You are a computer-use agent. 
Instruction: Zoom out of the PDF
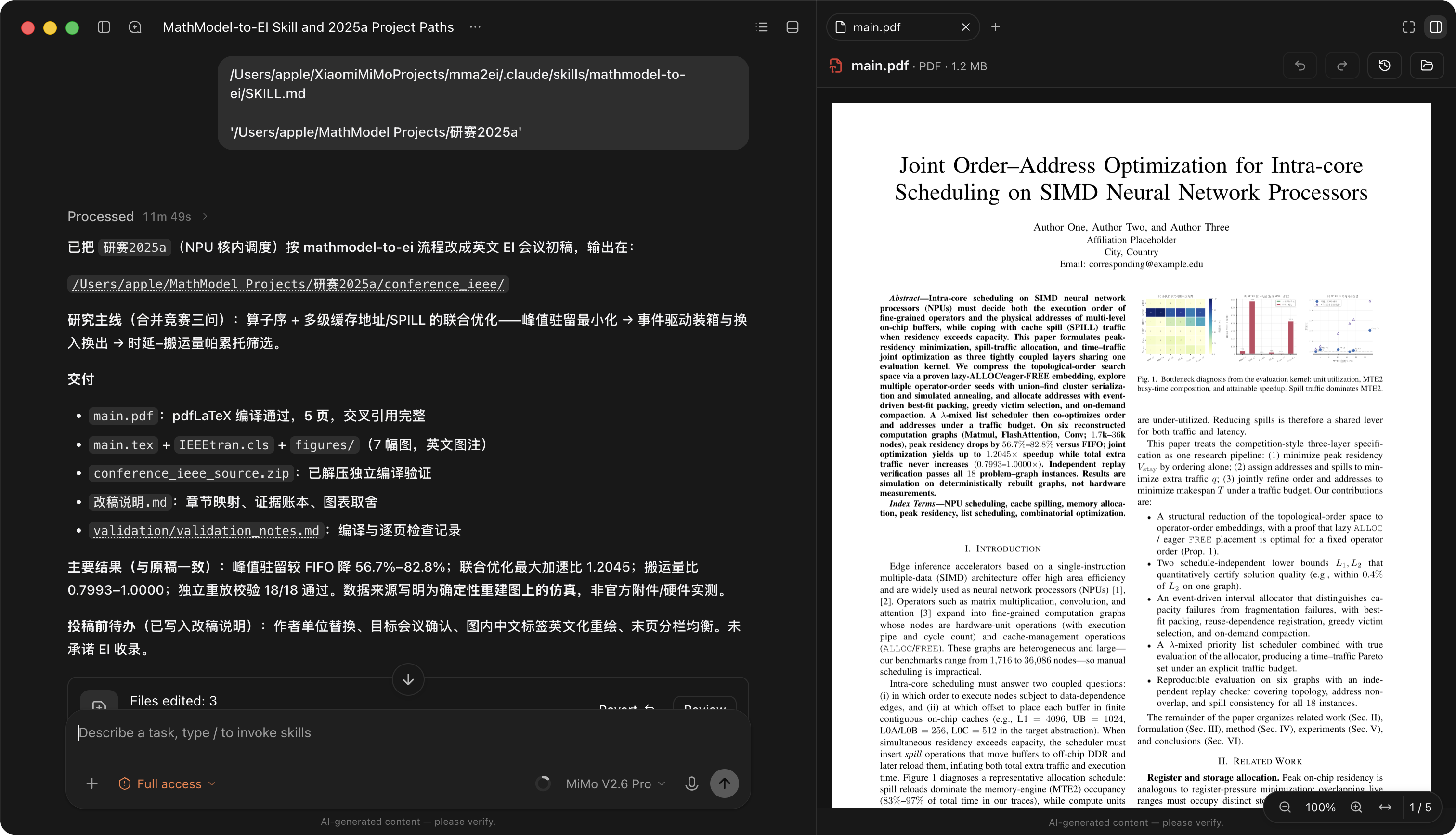pyautogui.click(x=1285, y=807)
